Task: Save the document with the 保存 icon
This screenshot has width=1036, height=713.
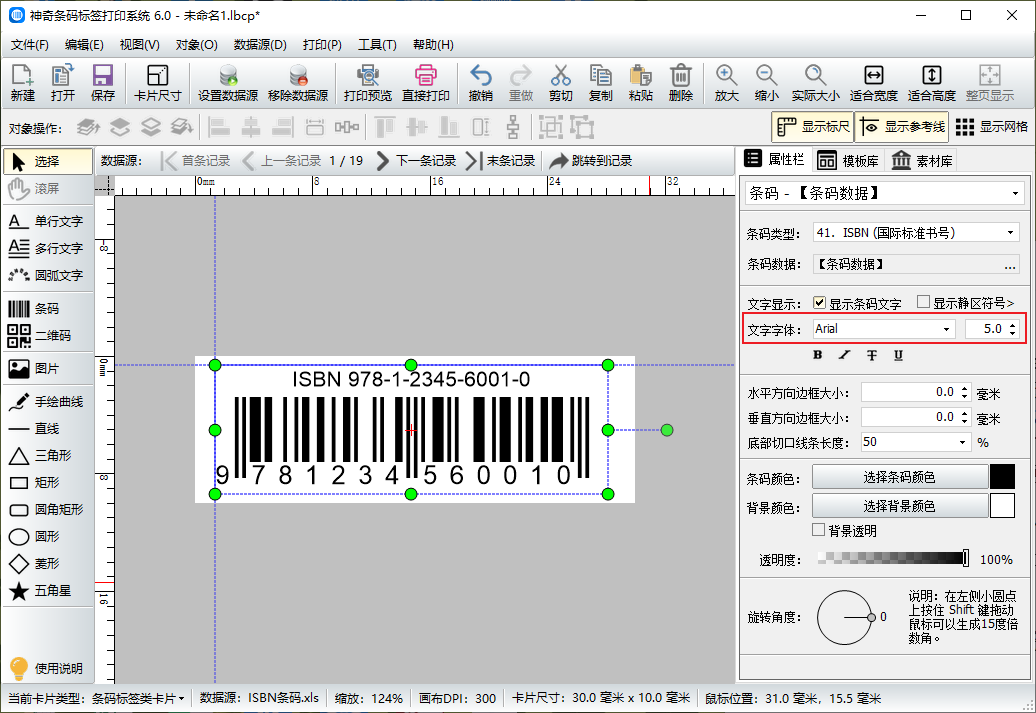Action: tap(102, 83)
